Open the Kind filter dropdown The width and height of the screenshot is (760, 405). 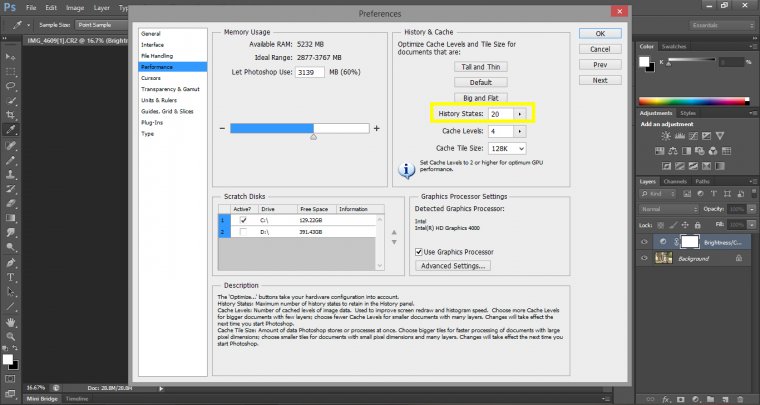point(658,194)
